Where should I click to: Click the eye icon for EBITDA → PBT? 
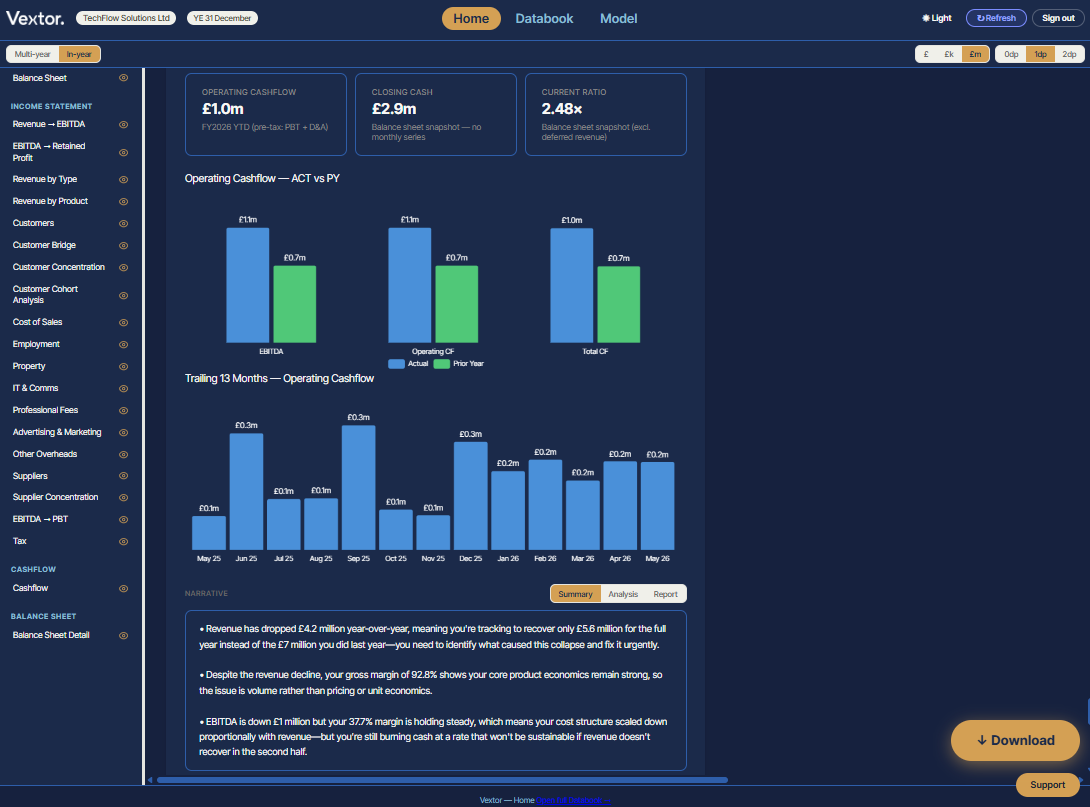point(123,520)
